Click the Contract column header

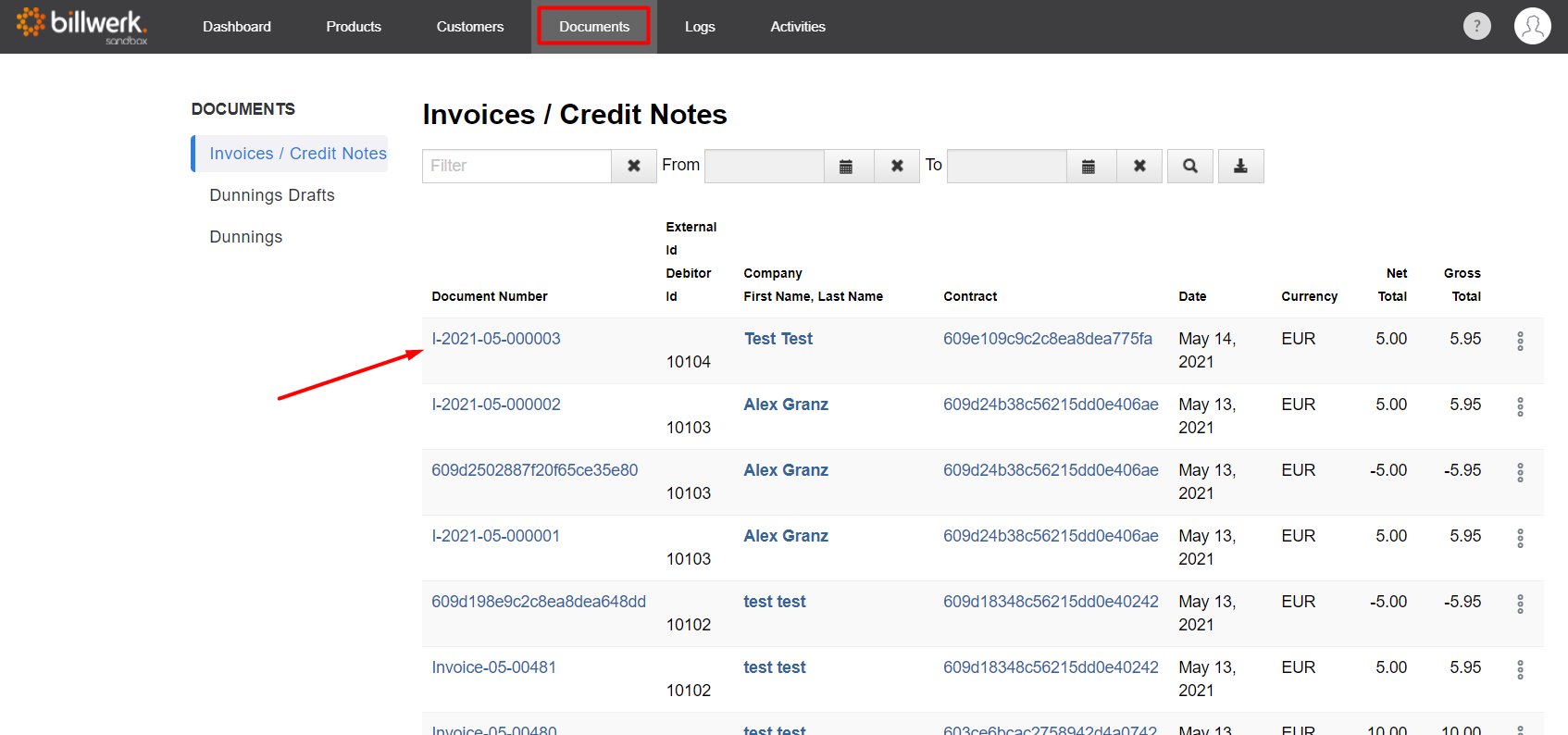point(970,296)
